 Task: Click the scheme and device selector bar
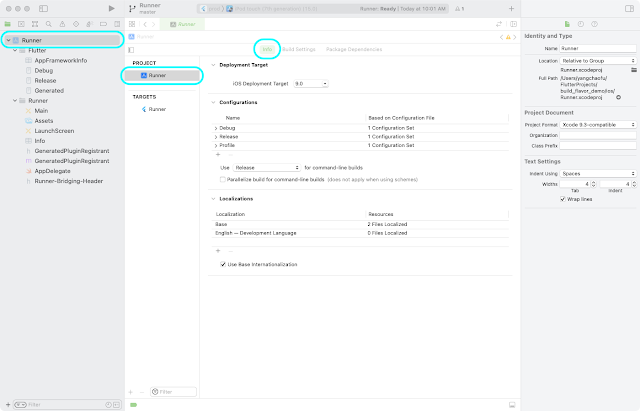point(323,9)
